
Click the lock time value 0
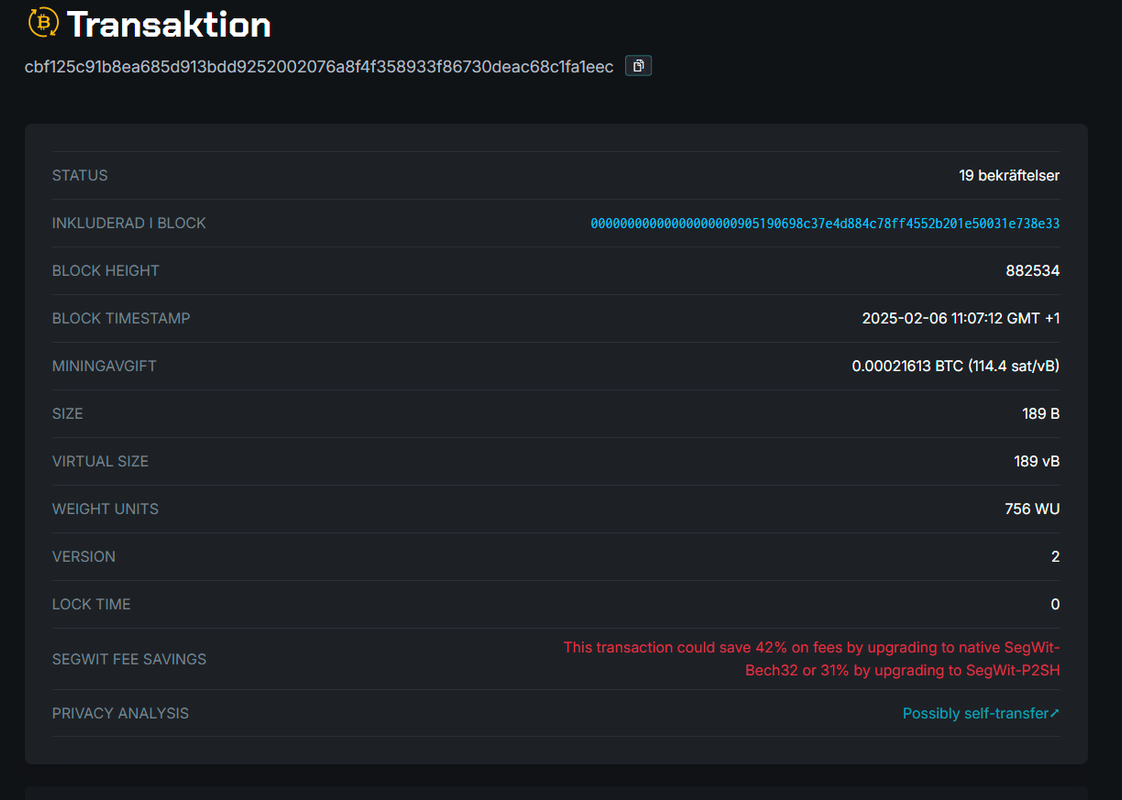pos(1055,605)
